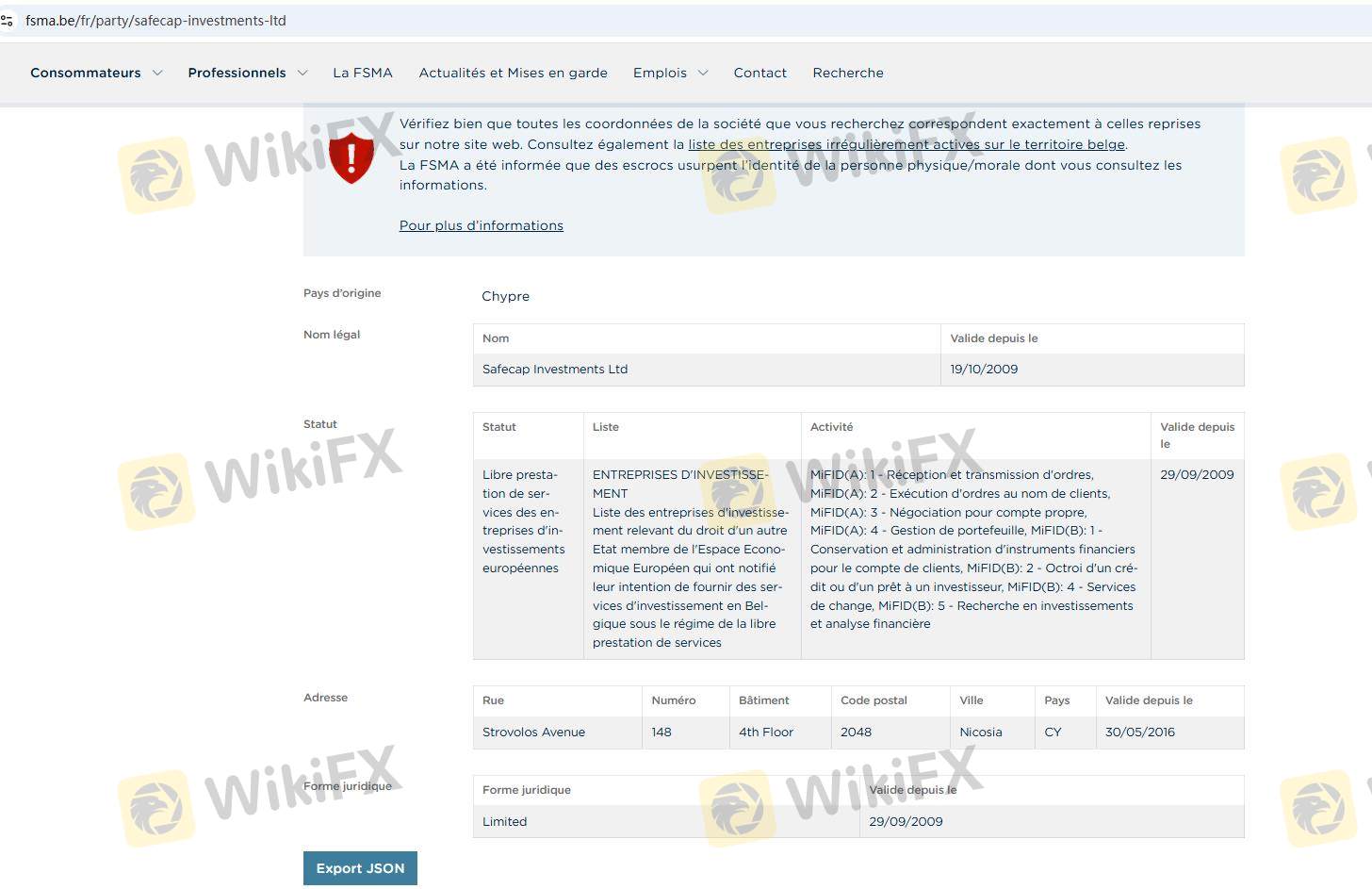Open the Professionnels menu
This screenshot has width=1372, height=889.
coord(237,73)
